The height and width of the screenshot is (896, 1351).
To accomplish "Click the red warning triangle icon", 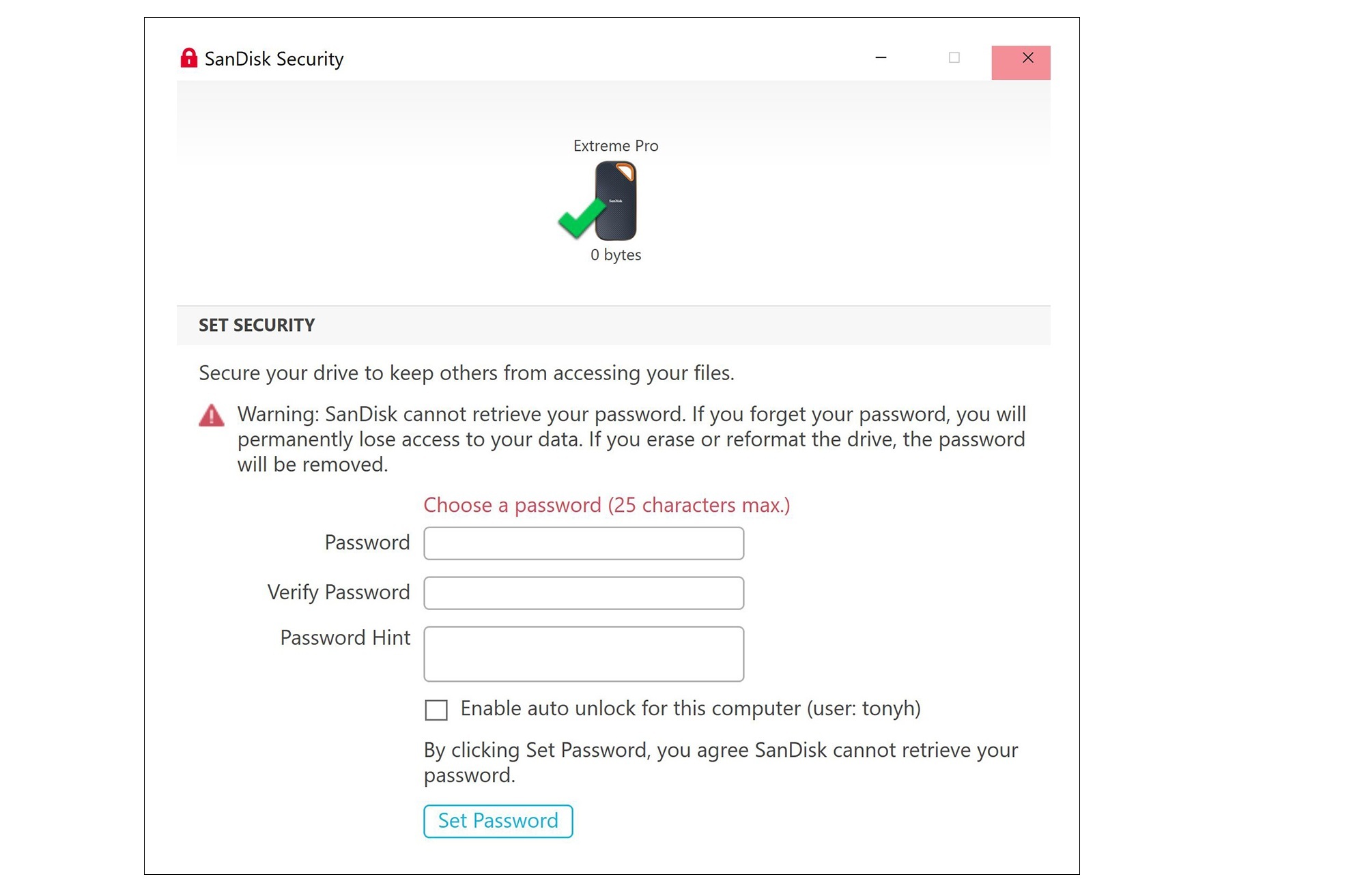I will [212, 416].
